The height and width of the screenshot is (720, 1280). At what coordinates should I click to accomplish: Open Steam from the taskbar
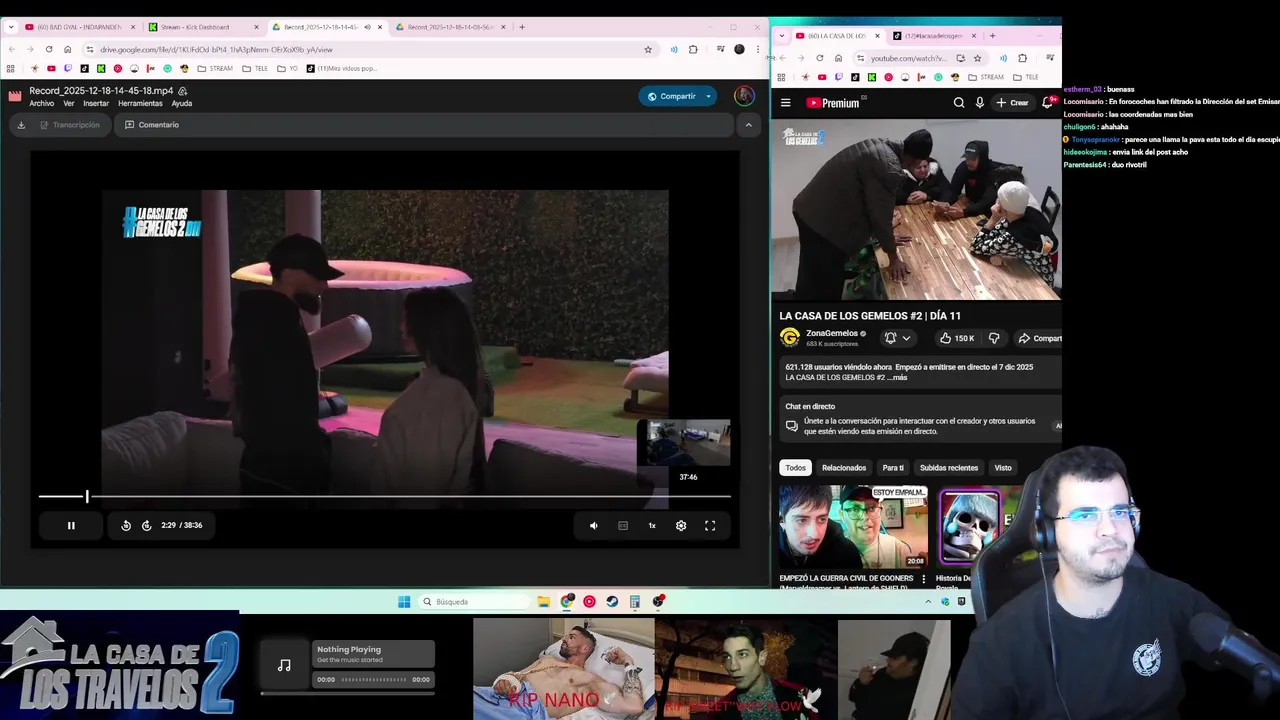tap(612, 602)
